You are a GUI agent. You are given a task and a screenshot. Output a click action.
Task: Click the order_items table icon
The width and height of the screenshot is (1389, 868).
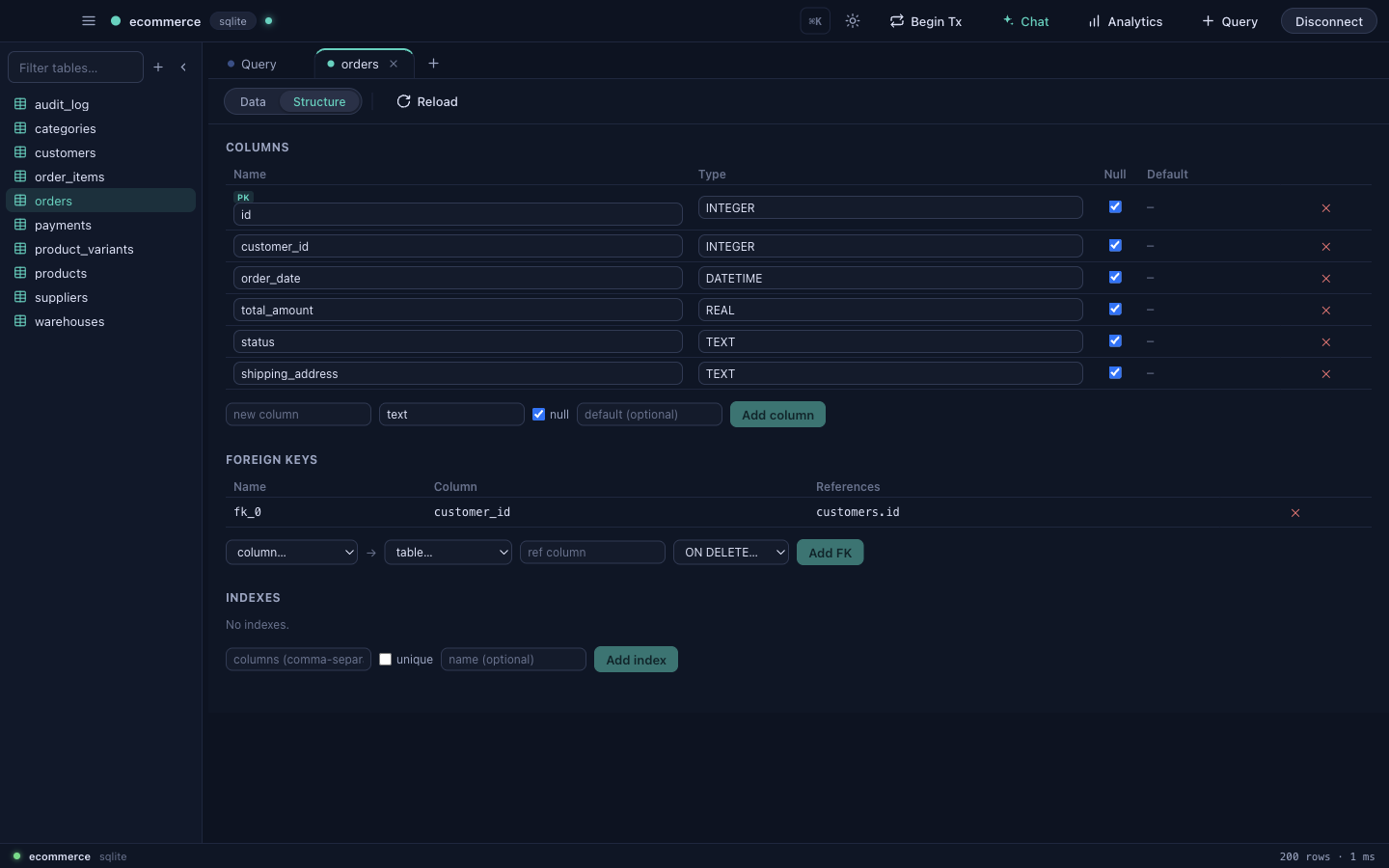coord(20,176)
